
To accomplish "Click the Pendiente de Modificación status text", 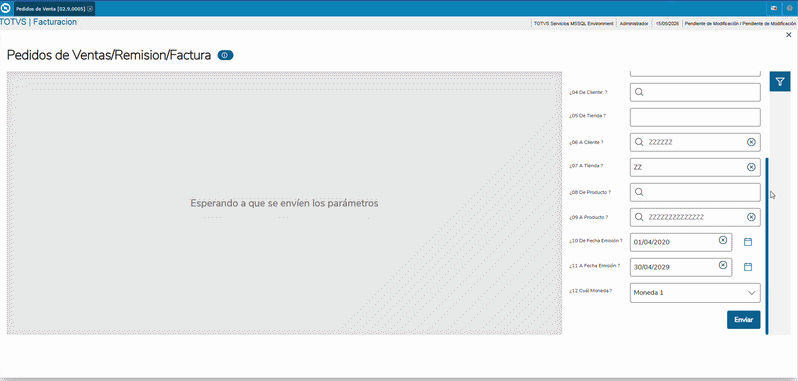I will (740, 23).
